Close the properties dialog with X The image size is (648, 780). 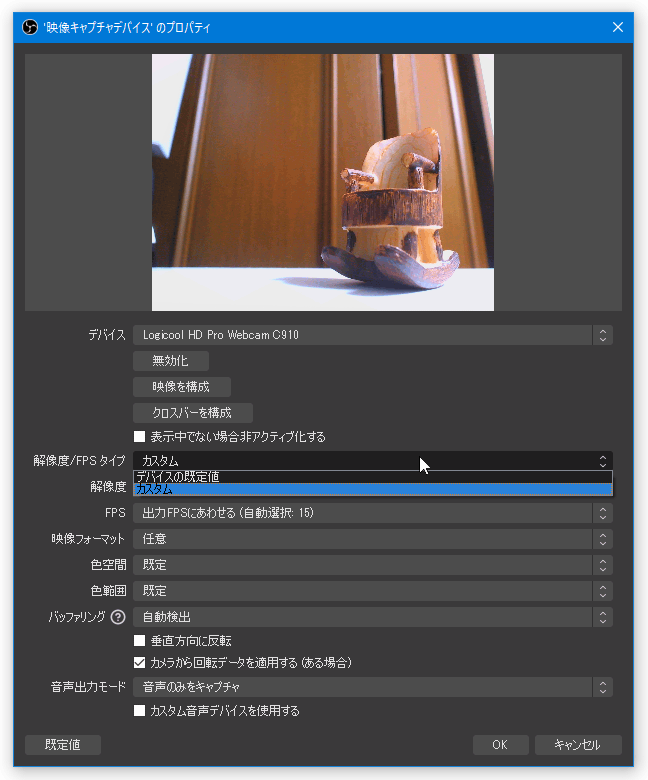click(618, 27)
